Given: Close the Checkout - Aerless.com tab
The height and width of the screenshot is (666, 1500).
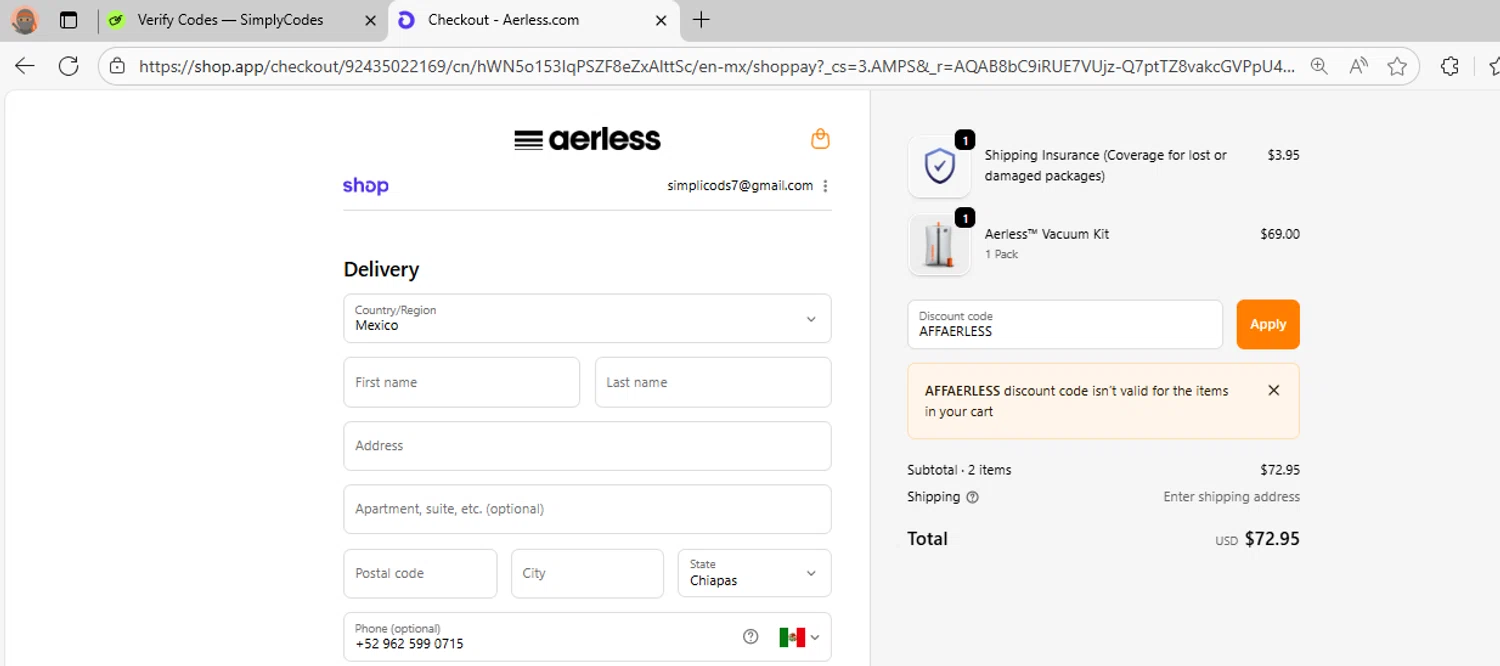Looking at the screenshot, I should 661,20.
